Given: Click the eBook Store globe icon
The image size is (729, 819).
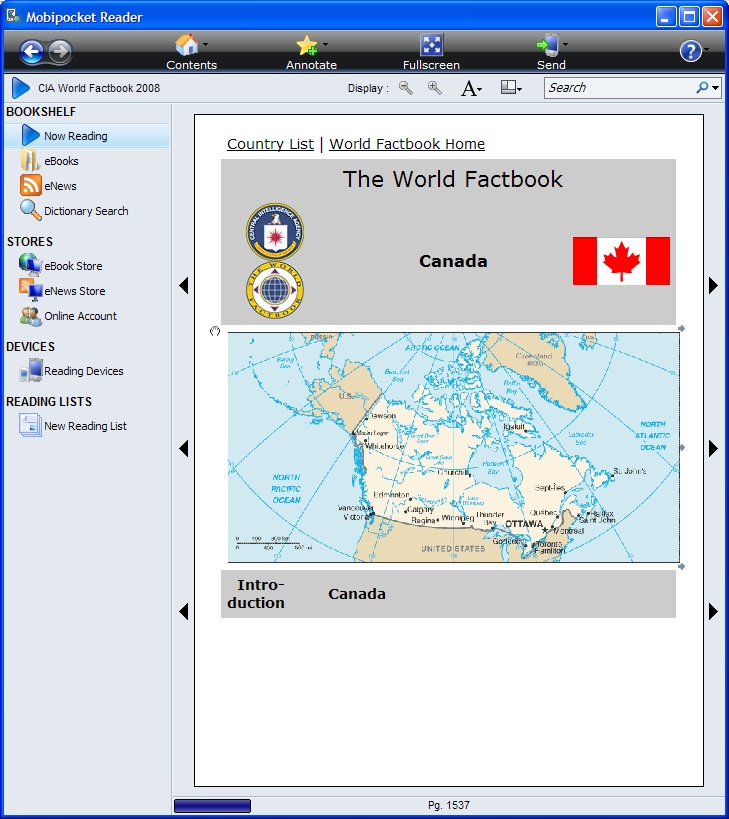Looking at the screenshot, I should tap(30, 265).
